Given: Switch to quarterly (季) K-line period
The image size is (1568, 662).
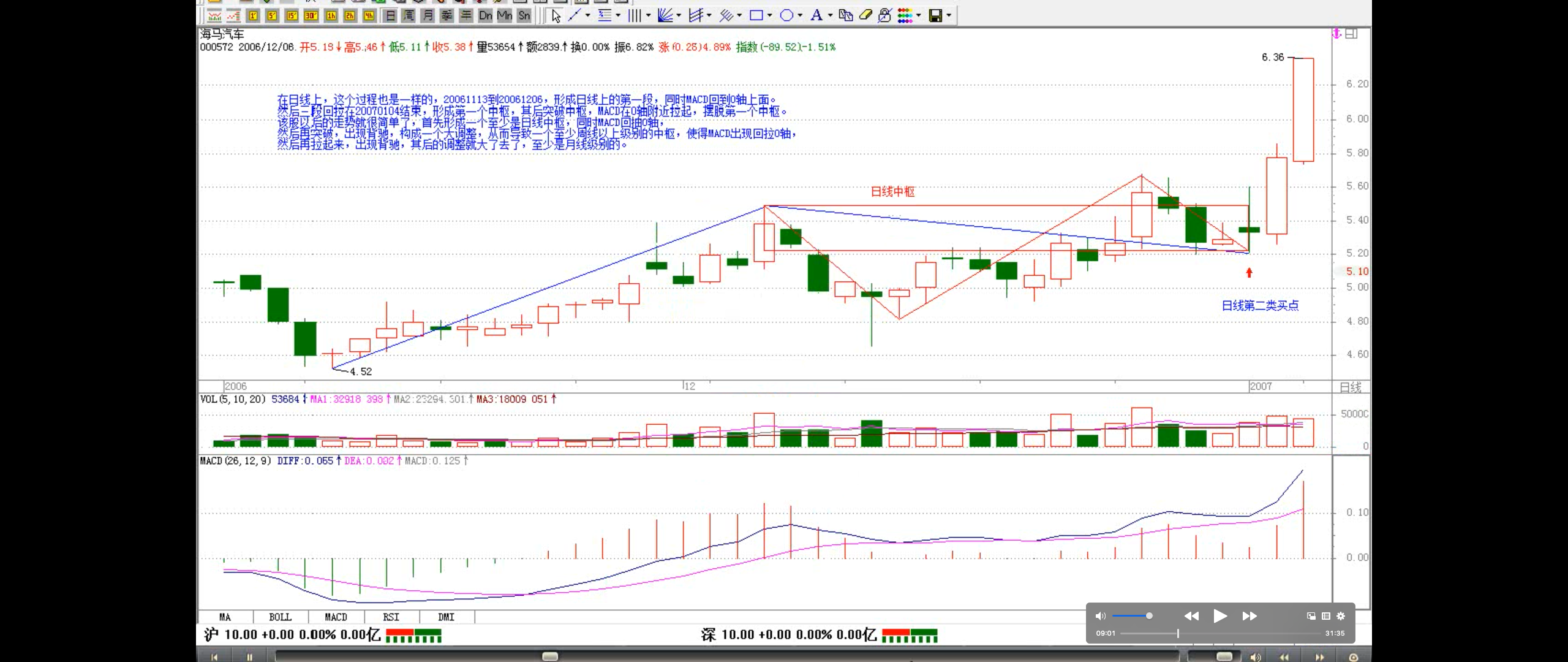Looking at the screenshot, I should pos(447,16).
